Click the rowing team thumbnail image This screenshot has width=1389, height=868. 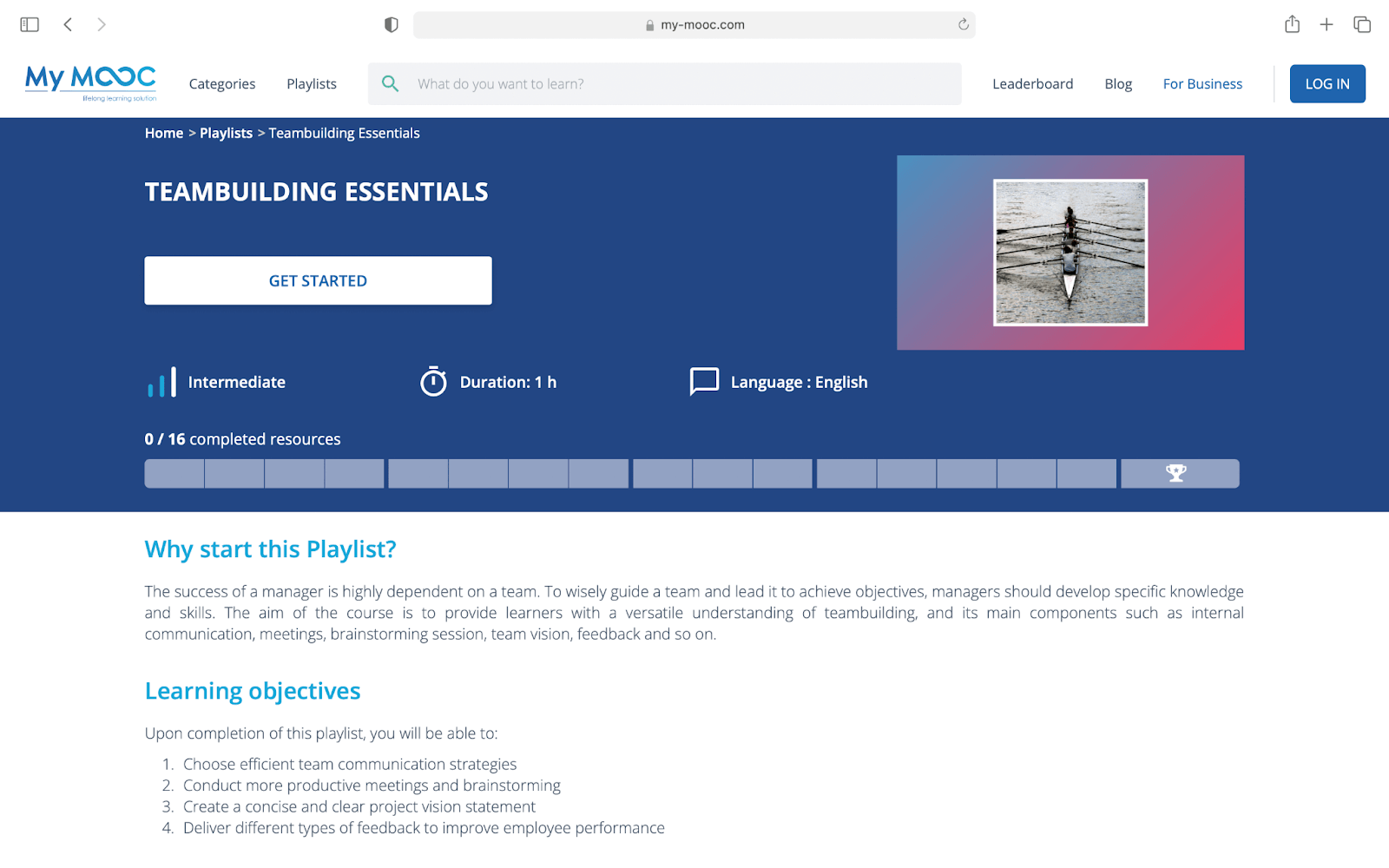click(1070, 253)
